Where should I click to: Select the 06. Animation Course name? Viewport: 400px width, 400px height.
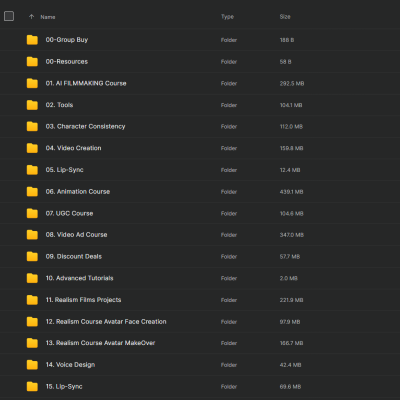click(78, 192)
